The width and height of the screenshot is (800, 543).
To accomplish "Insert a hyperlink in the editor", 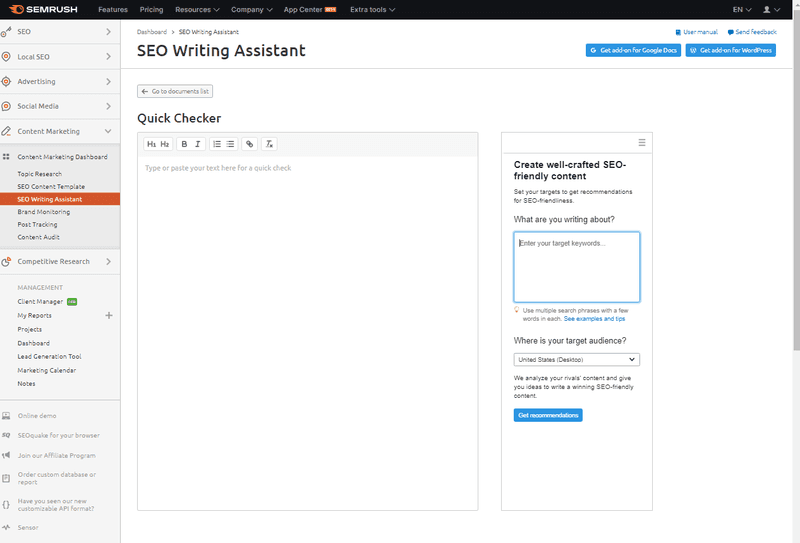I will [249, 144].
